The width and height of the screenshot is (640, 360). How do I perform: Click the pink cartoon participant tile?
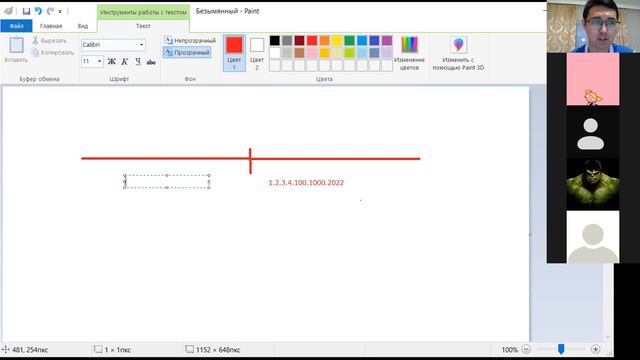593,79
